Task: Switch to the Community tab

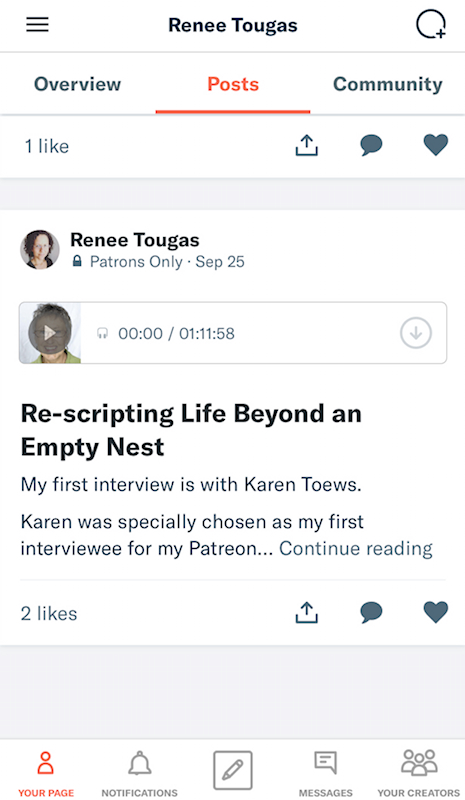Action: pos(387,84)
